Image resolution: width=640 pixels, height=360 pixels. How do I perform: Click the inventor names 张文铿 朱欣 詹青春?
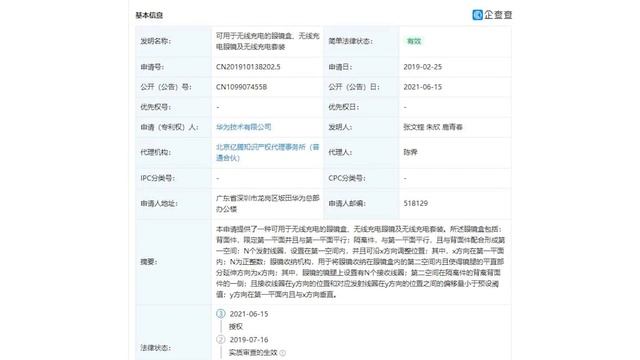click(433, 127)
